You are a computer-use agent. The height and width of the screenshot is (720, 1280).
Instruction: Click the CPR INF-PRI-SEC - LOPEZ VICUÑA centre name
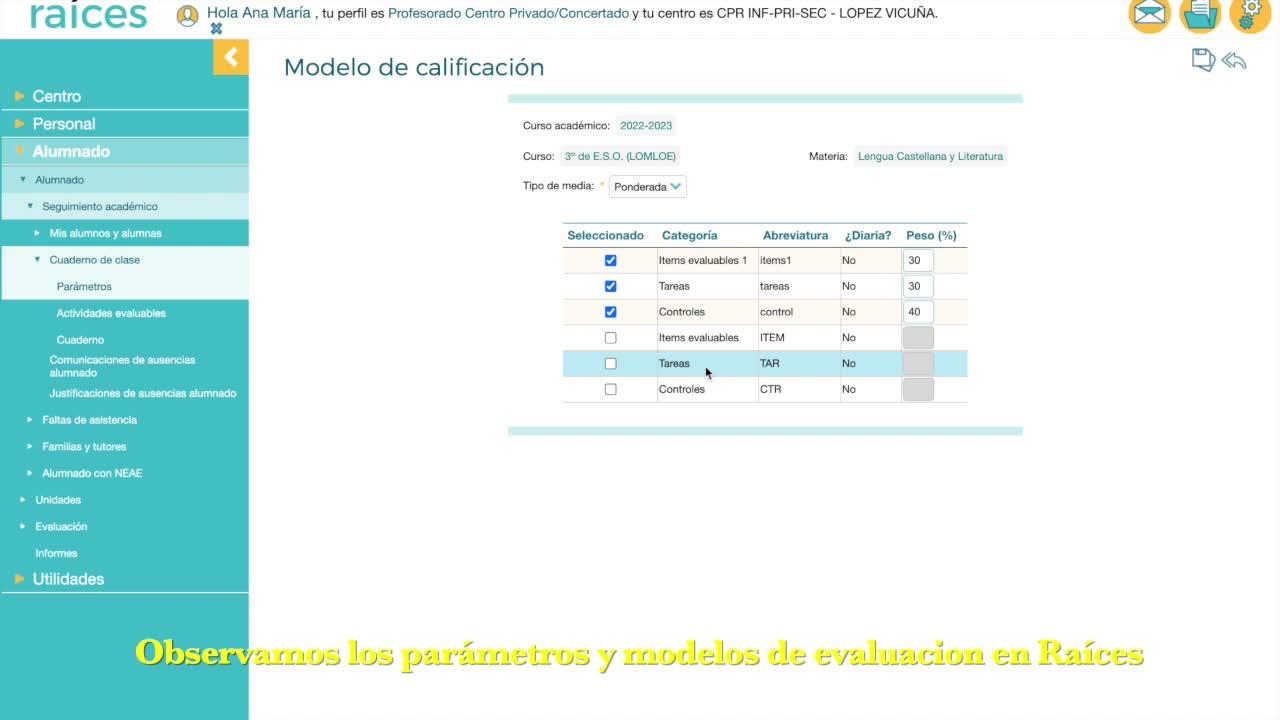[827, 13]
